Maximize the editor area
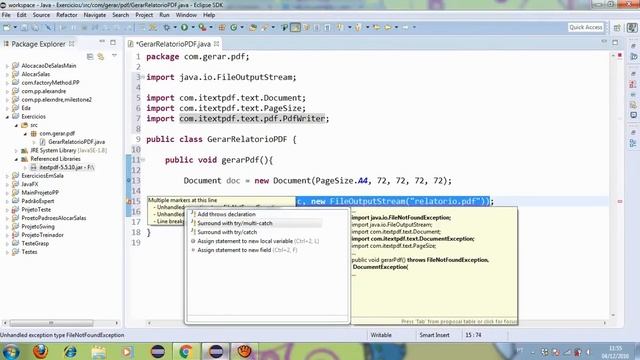 tap(615, 42)
